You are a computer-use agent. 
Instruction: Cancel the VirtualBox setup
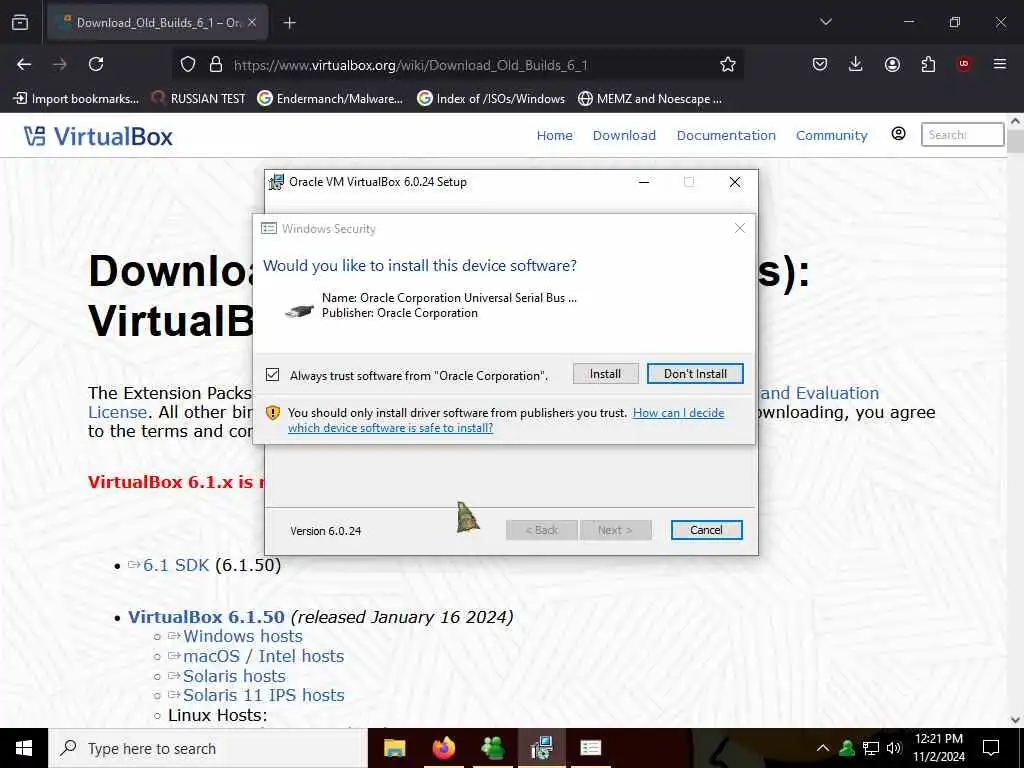[706, 530]
